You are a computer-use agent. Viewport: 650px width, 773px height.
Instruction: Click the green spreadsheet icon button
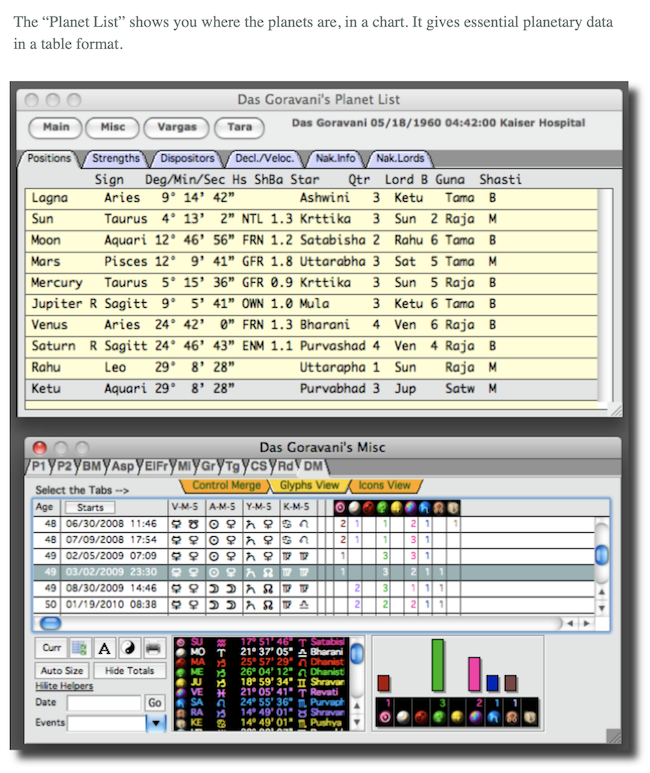click(79, 648)
